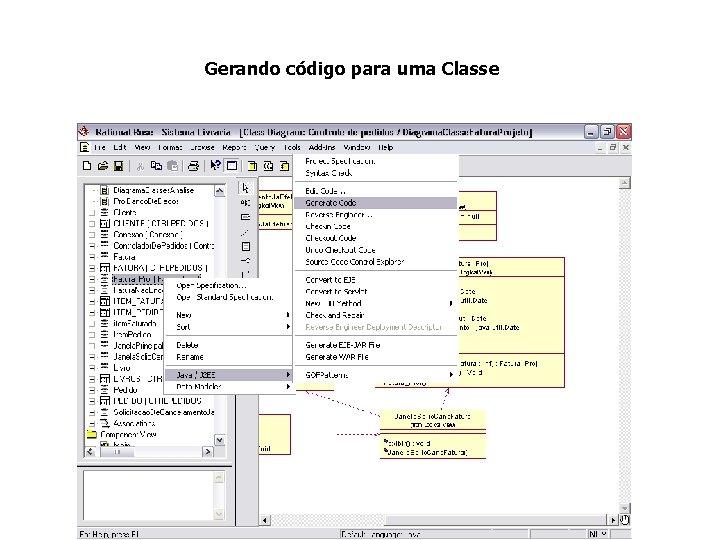
Task: Click the browser tree's scroll-right arrow
Action: (x=208, y=452)
